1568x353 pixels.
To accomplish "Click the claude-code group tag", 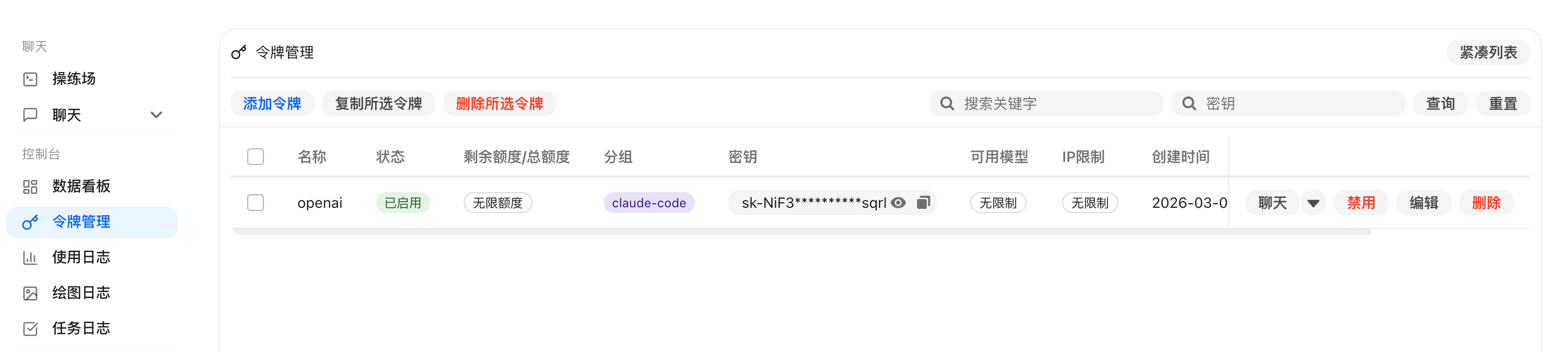I will point(649,203).
